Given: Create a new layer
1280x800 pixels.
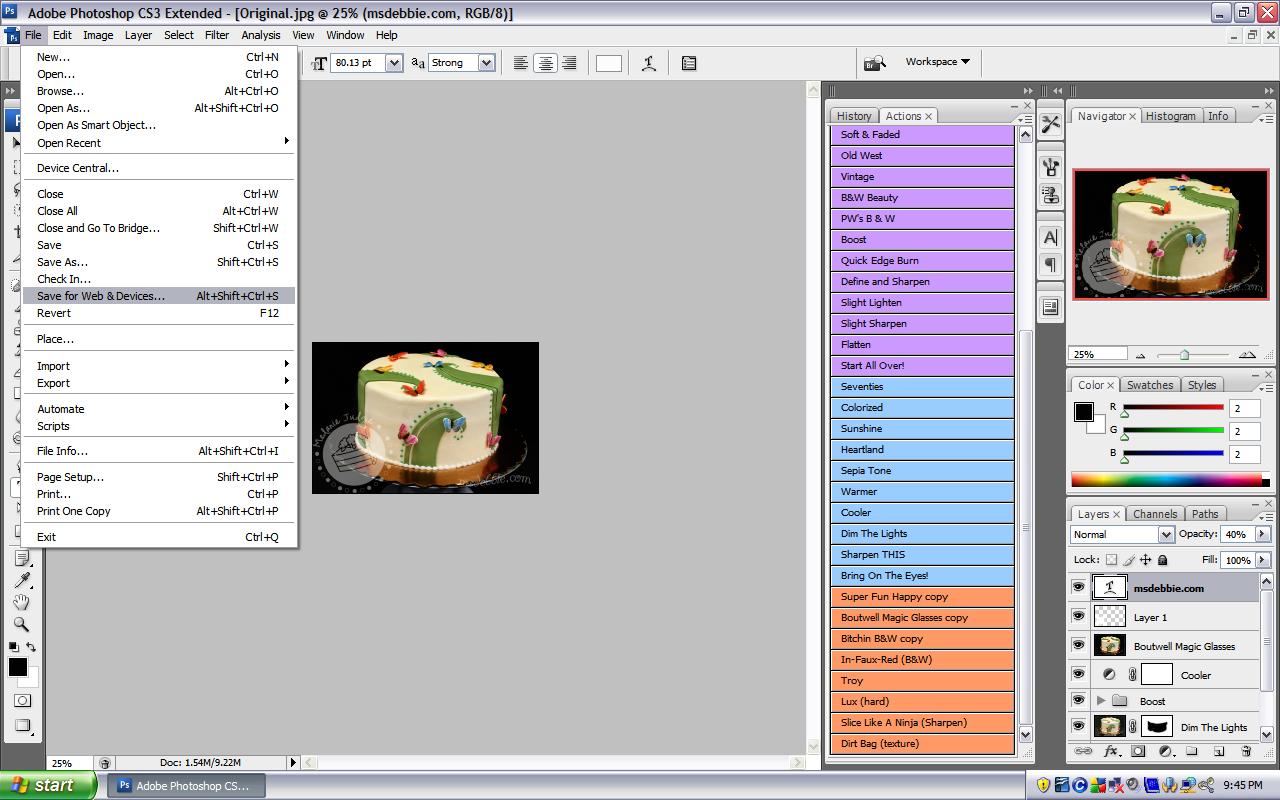Looking at the screenshot, I should point(1219,751).
